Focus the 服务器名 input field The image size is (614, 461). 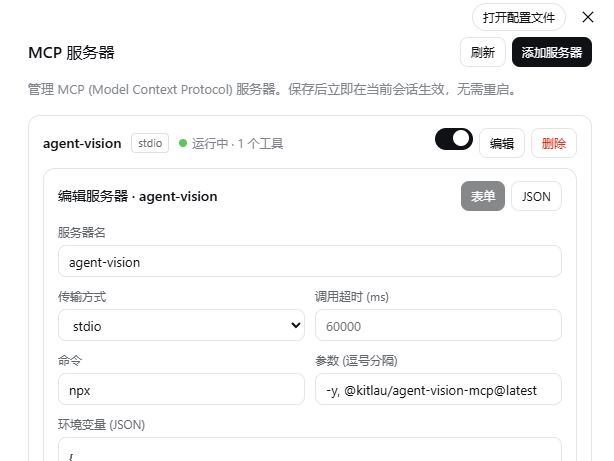pos(310,261)
